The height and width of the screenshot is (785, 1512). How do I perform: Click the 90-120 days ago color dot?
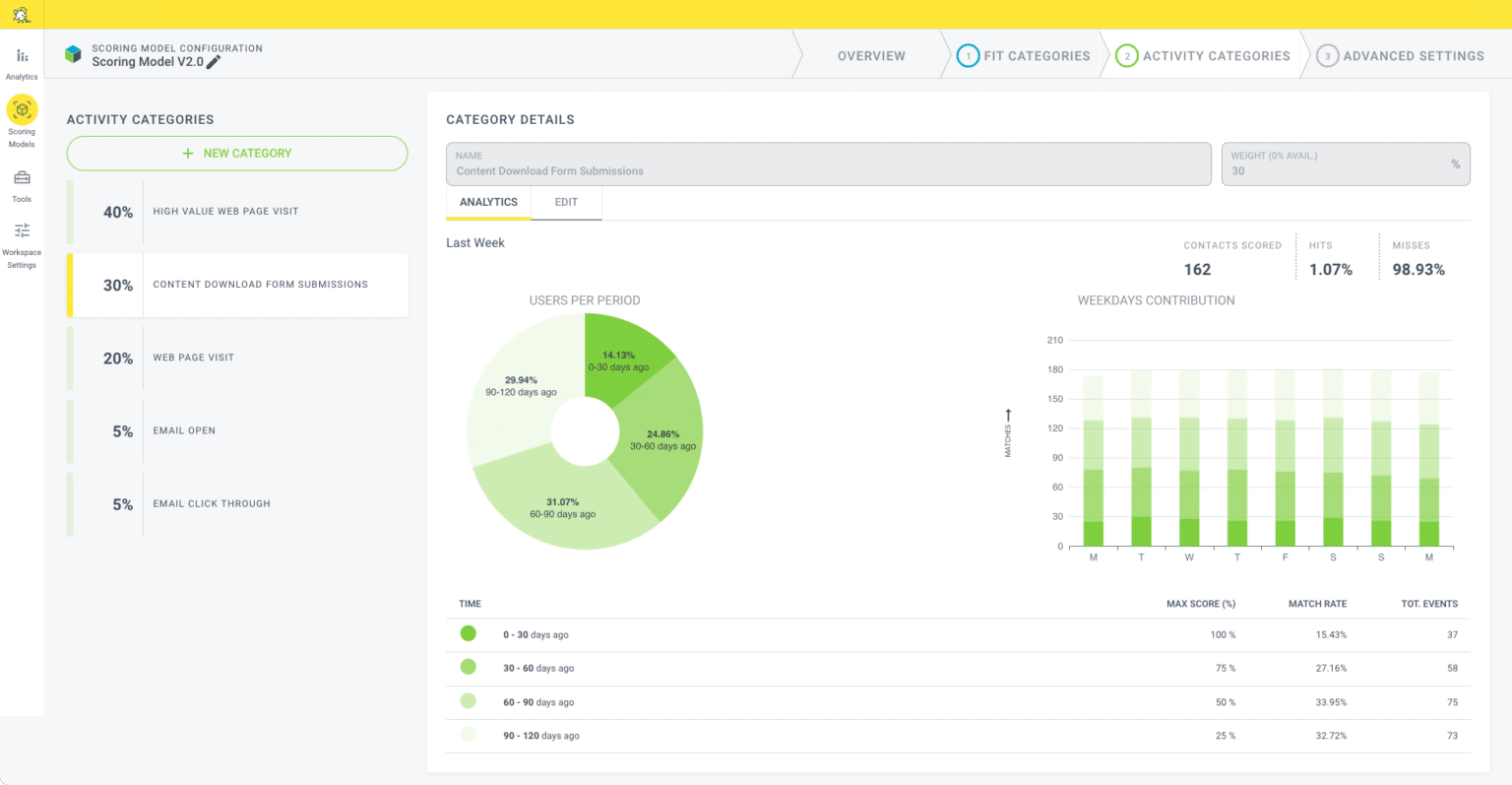(x=468, y=735)
